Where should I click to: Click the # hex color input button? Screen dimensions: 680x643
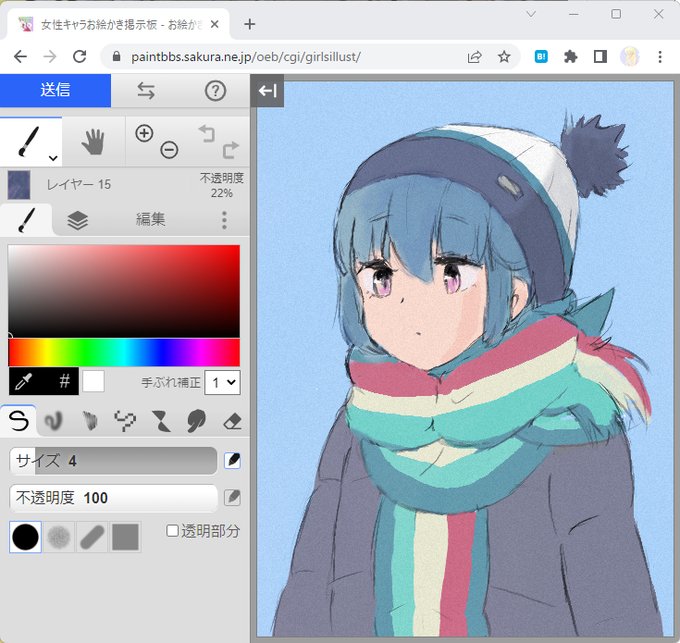(x=64, y=382)
